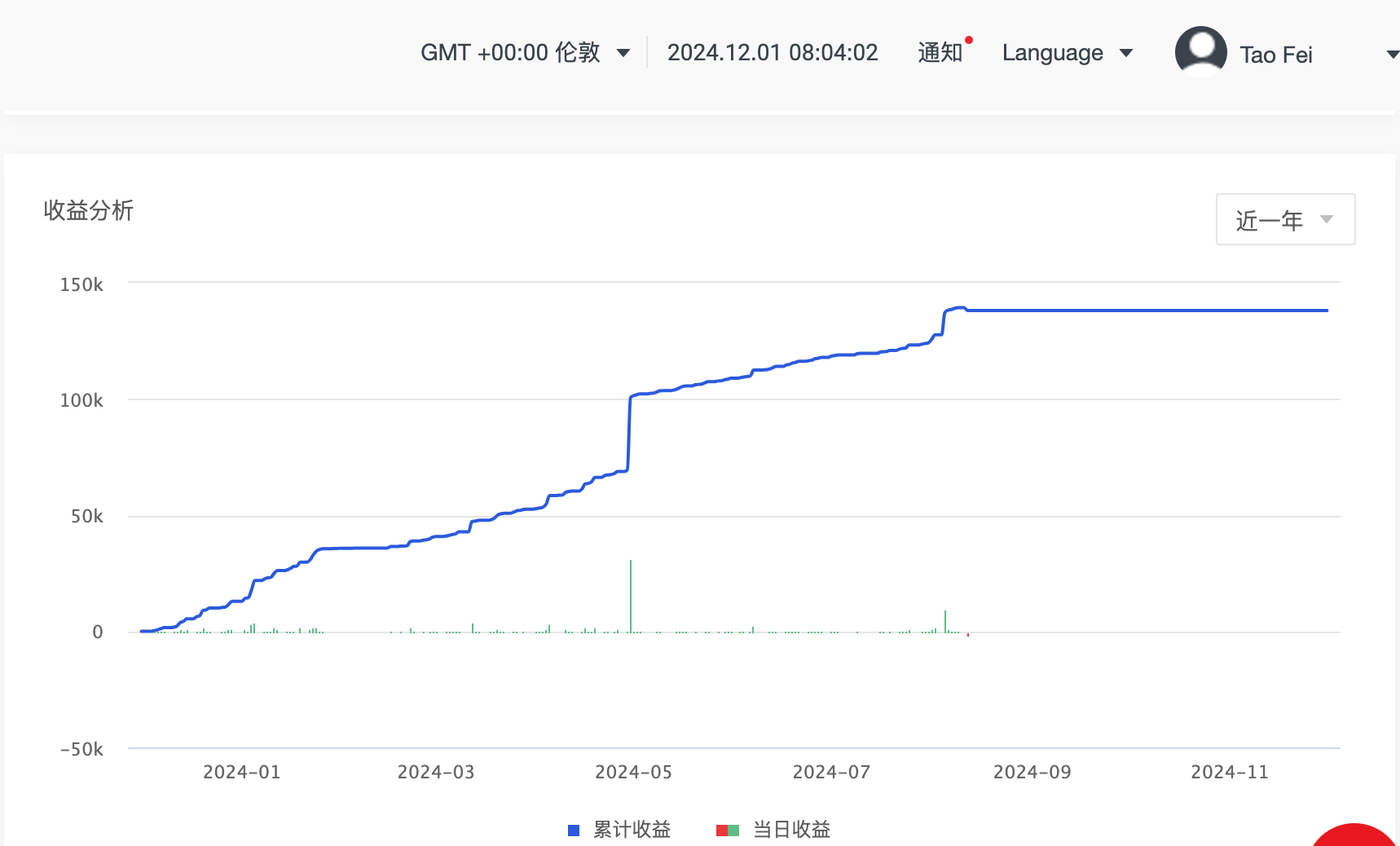The width and height of the screenshot is (1400, 846).
Task: Click the red-green 当日收益 legend icon
Action: pos(728,831)
